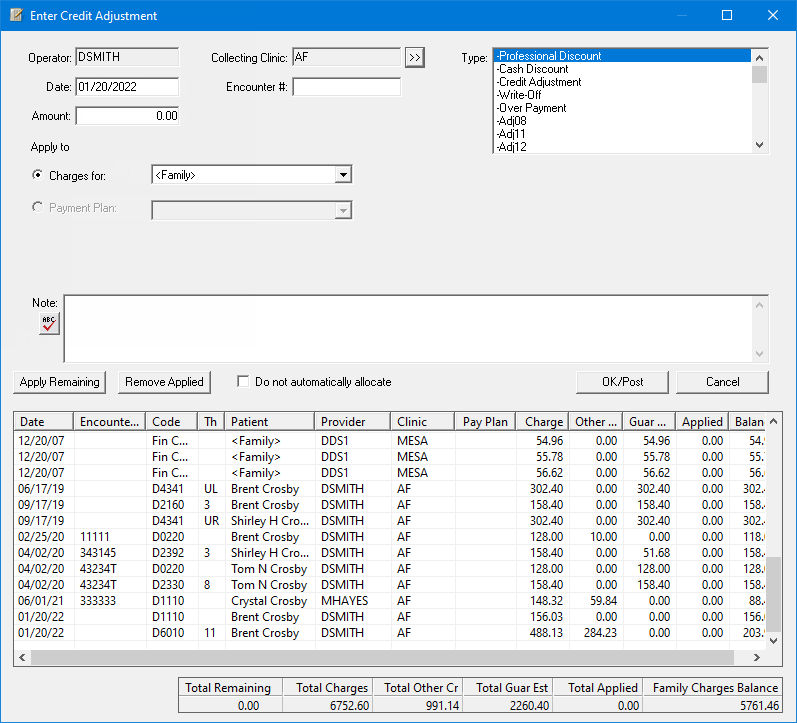Viewport: 797px width, 723px height.
Task: Enable Do not automatically allocate checkbox
Action: click(243, 382)
